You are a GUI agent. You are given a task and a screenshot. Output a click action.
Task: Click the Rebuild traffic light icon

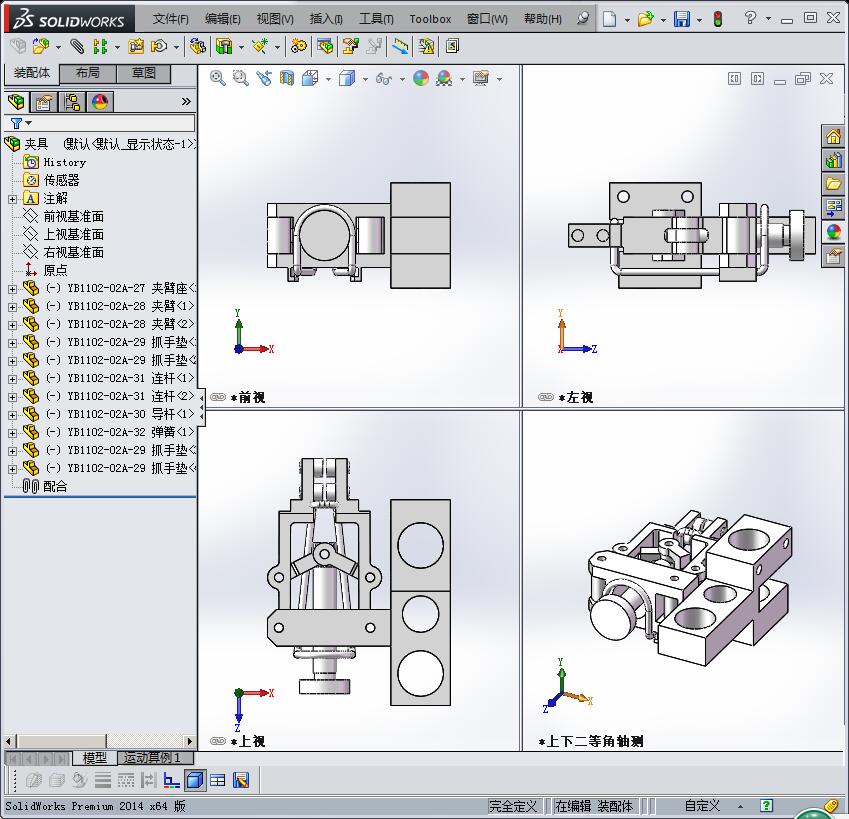718,19
